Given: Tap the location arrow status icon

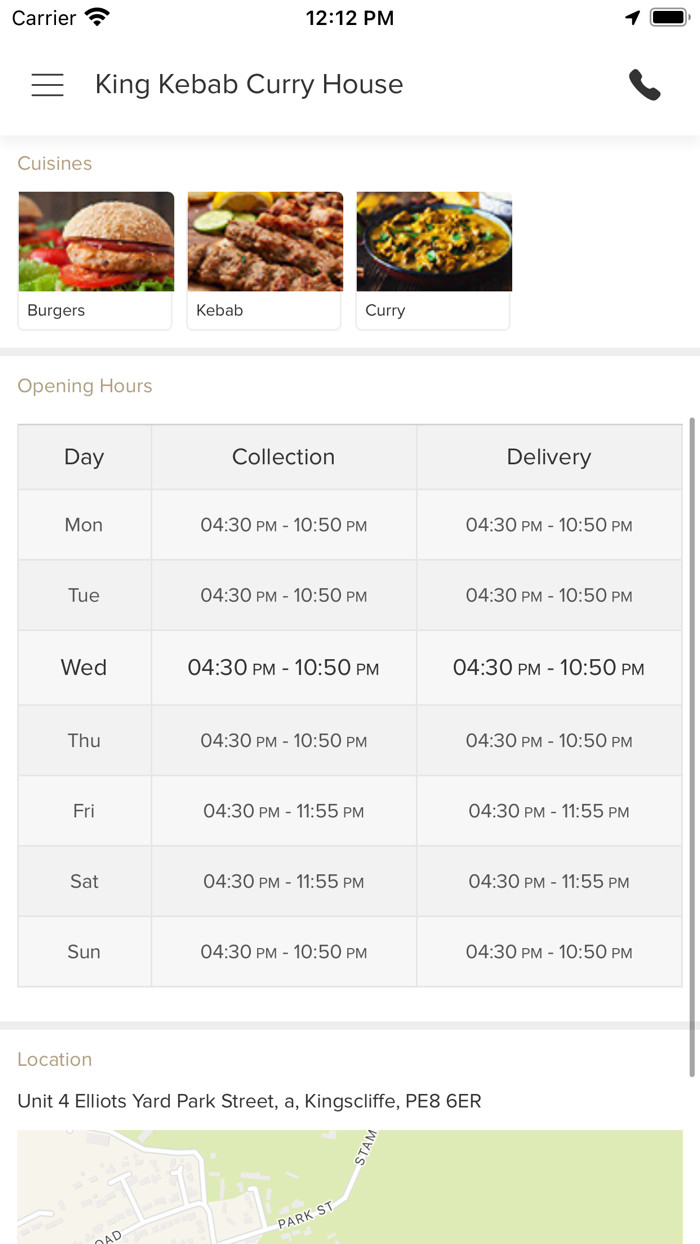Looking at the screenshot, I should pyautogui.click(x=632, y=18).
